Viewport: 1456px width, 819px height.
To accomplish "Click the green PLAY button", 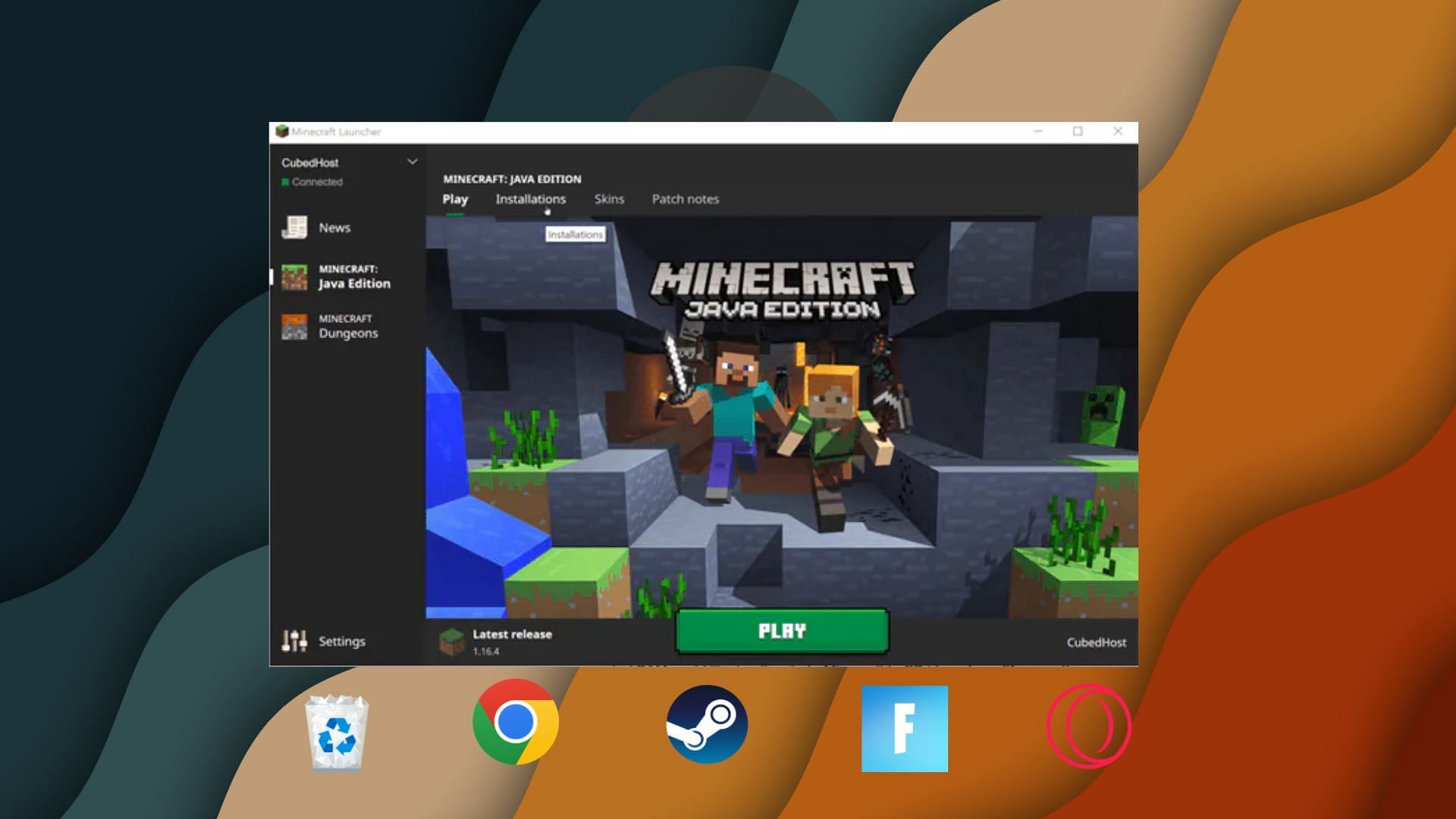I will pyautogui.click(x=782, y=631).
